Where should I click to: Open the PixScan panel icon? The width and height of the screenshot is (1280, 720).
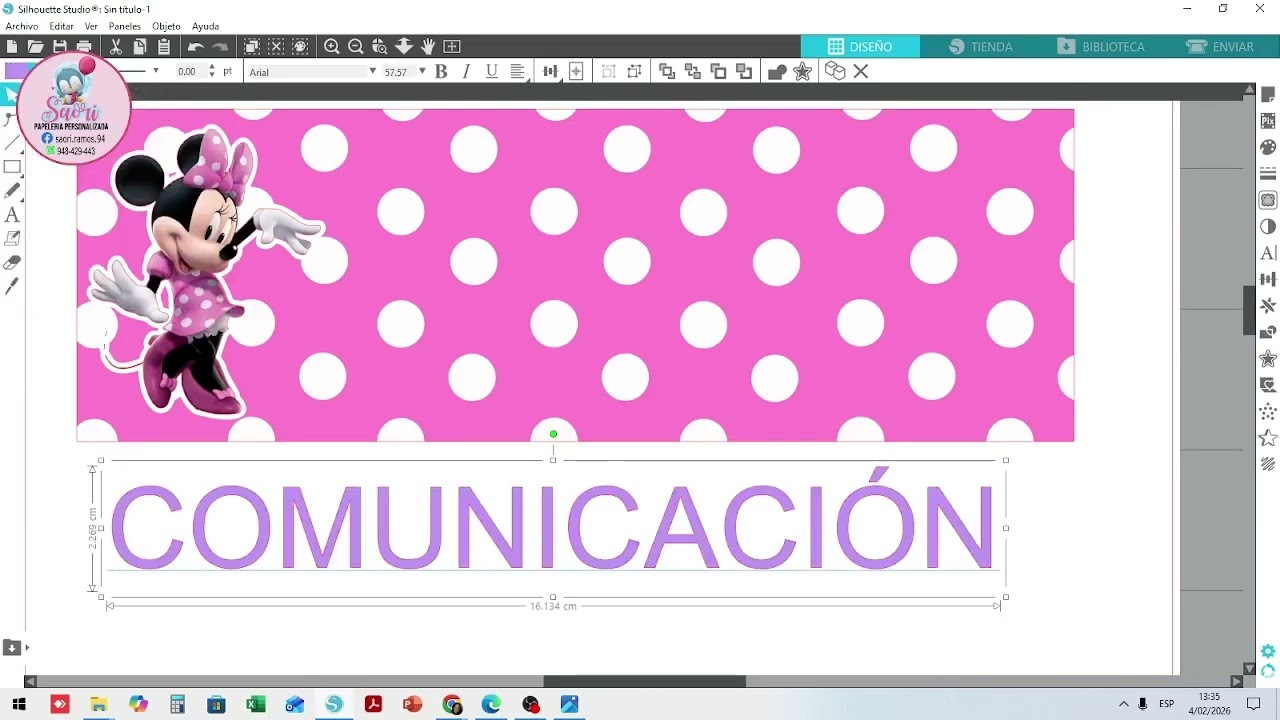point(1268,121)
